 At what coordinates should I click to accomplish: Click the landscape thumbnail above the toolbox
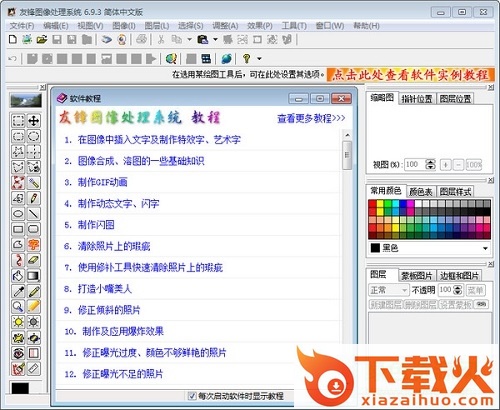[x=26, y=100]
